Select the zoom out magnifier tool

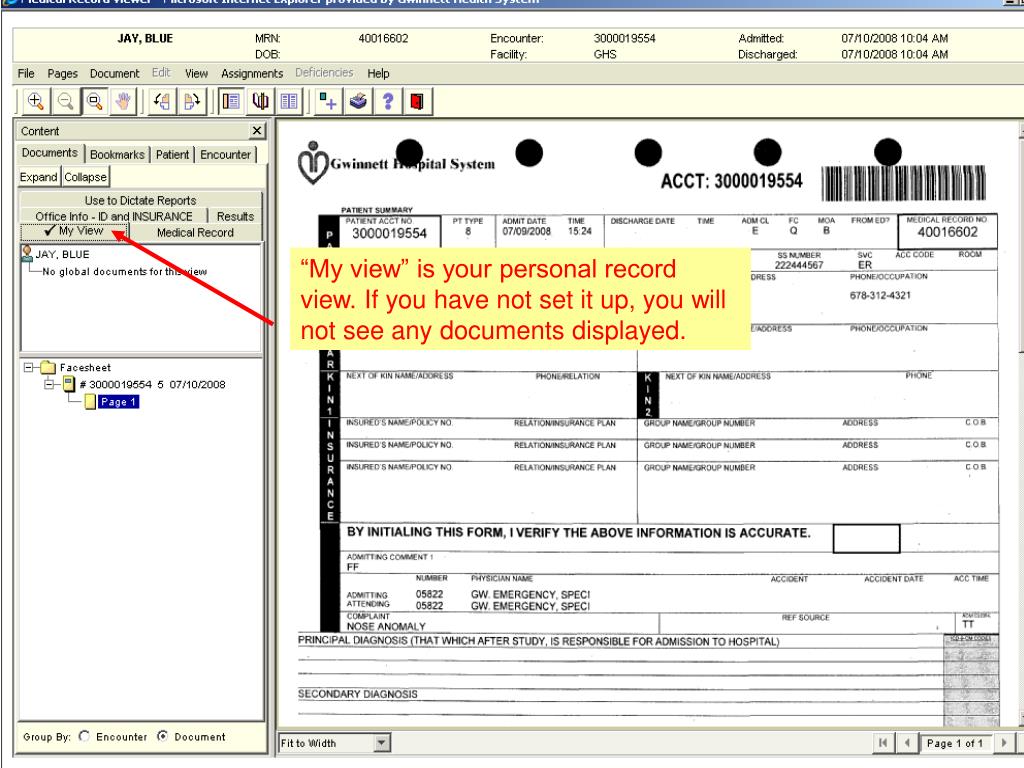coord(65,101)
